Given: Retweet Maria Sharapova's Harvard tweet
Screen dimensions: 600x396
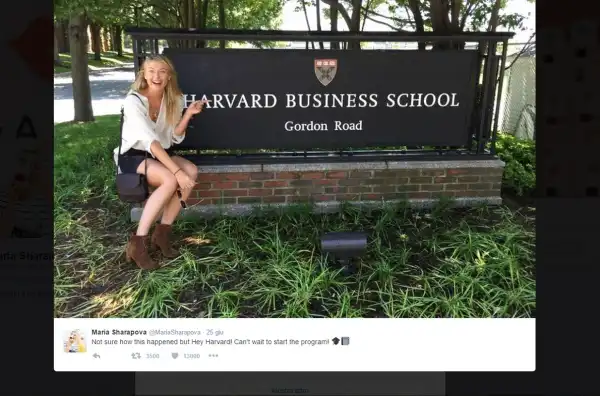Looking at the screenshot, I should click(x=136, y=356).
